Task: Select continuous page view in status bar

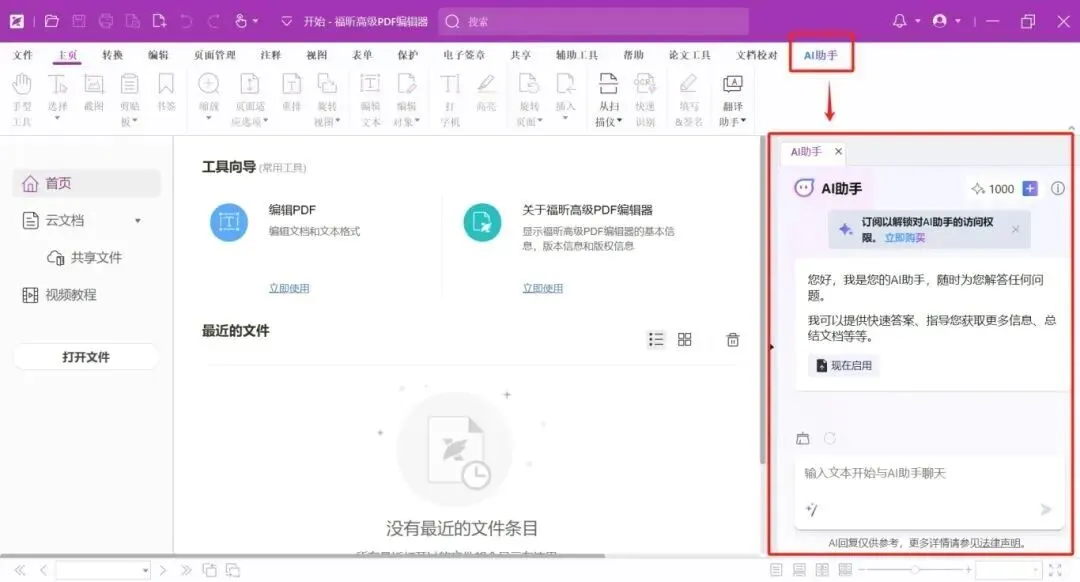Action: (799, 570)
